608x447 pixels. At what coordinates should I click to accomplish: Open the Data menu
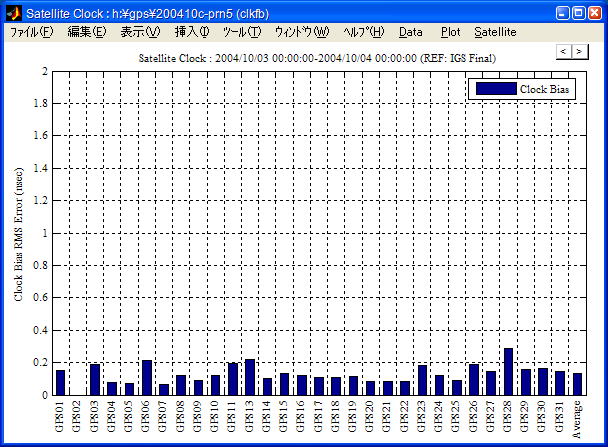[411, 32]
